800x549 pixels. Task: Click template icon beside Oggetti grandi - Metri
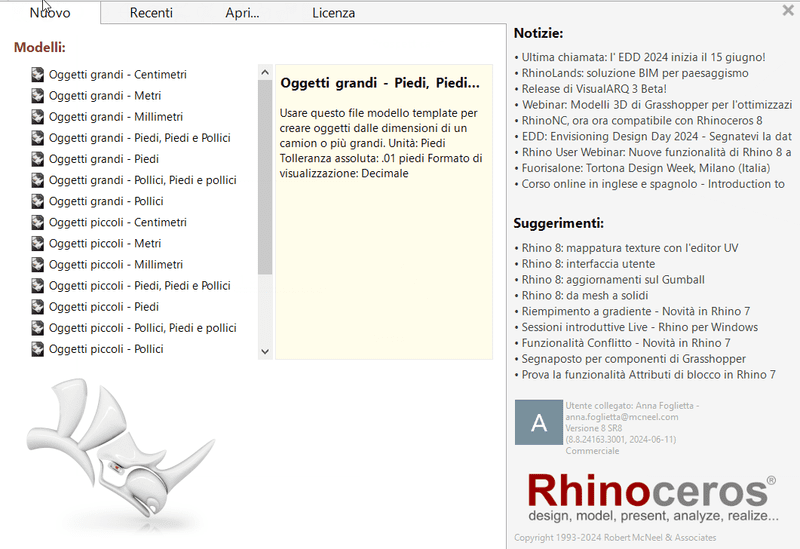tap(37, 95)
